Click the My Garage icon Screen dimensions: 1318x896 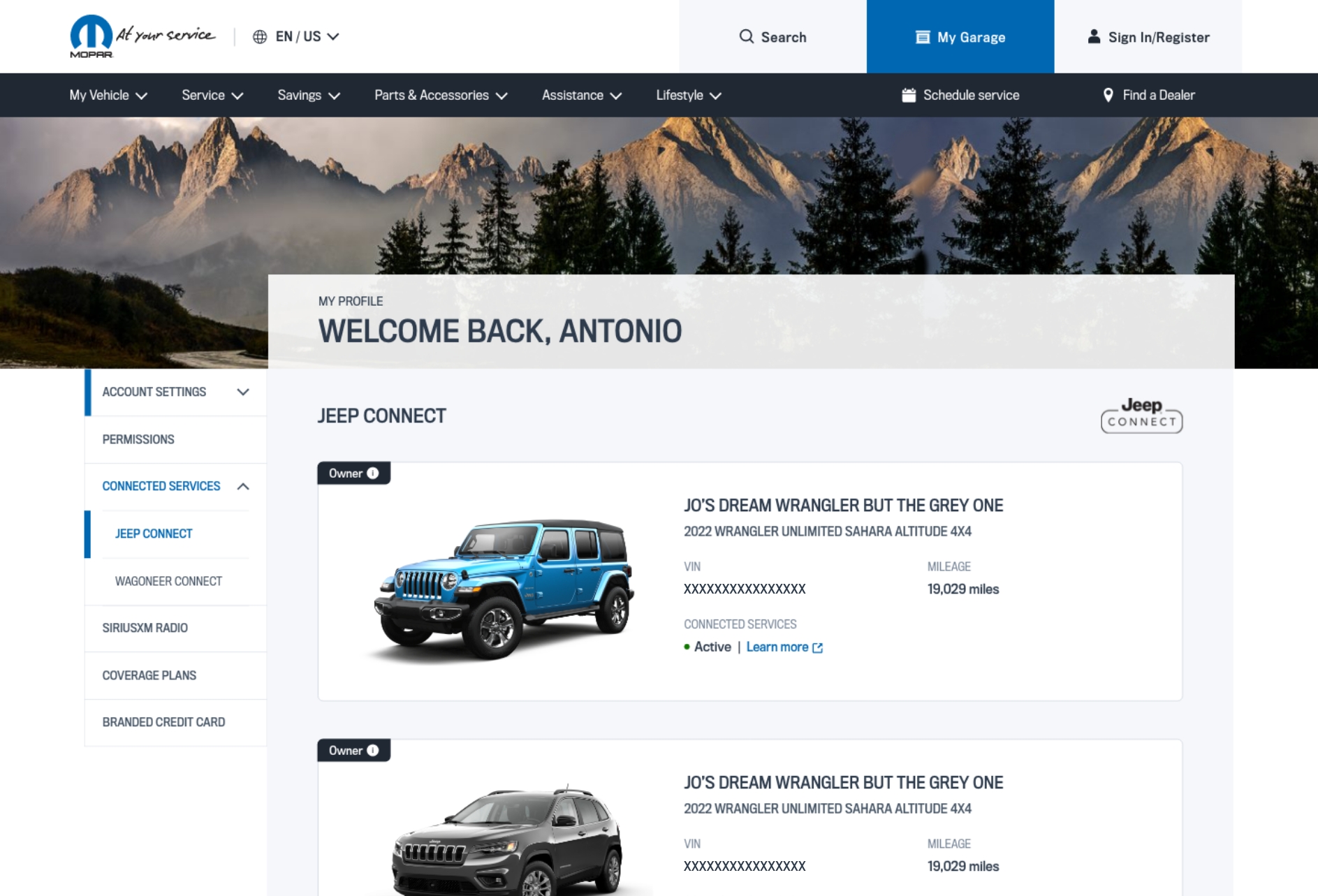click(924, 36)
